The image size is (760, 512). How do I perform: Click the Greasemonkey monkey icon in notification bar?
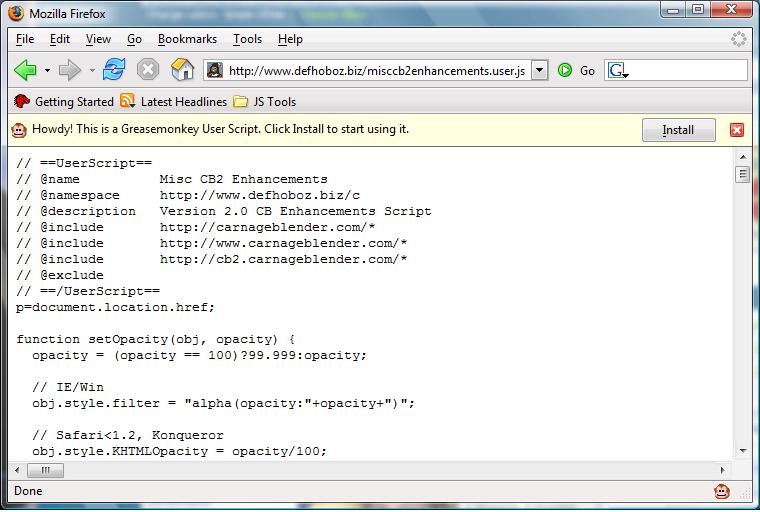point(19,130)
